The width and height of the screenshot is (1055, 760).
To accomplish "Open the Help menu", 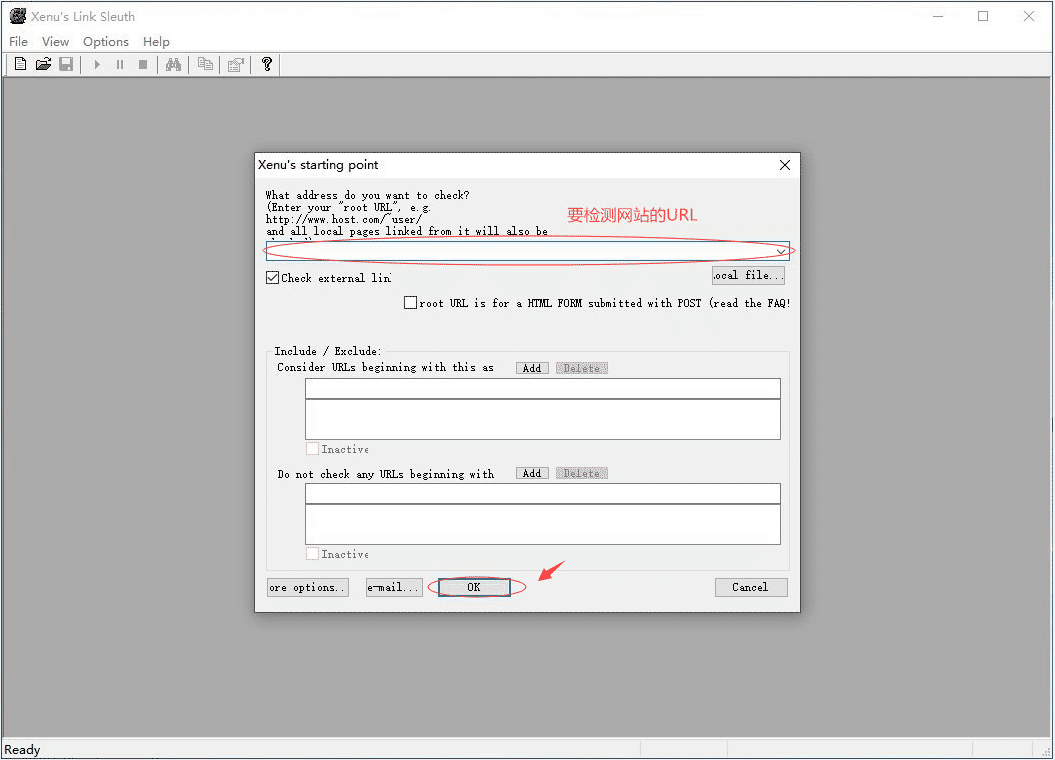I will tap(156, 42).
